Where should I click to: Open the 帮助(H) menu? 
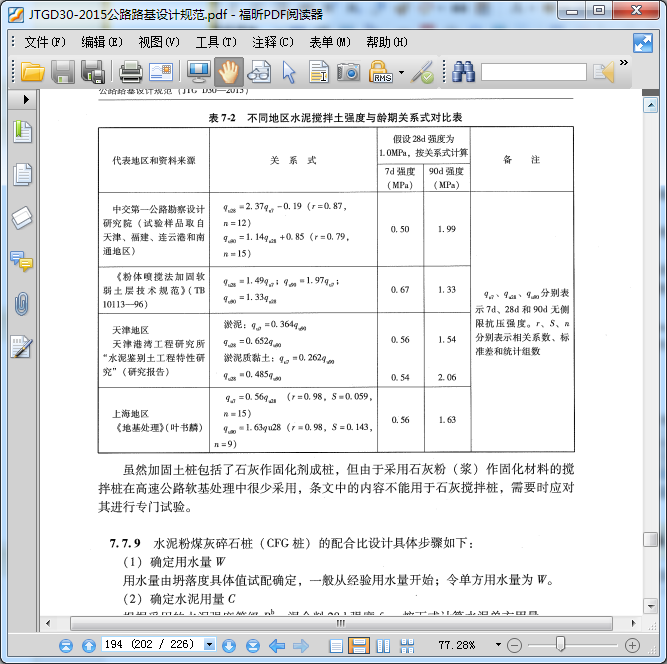(x=387, y=42)
